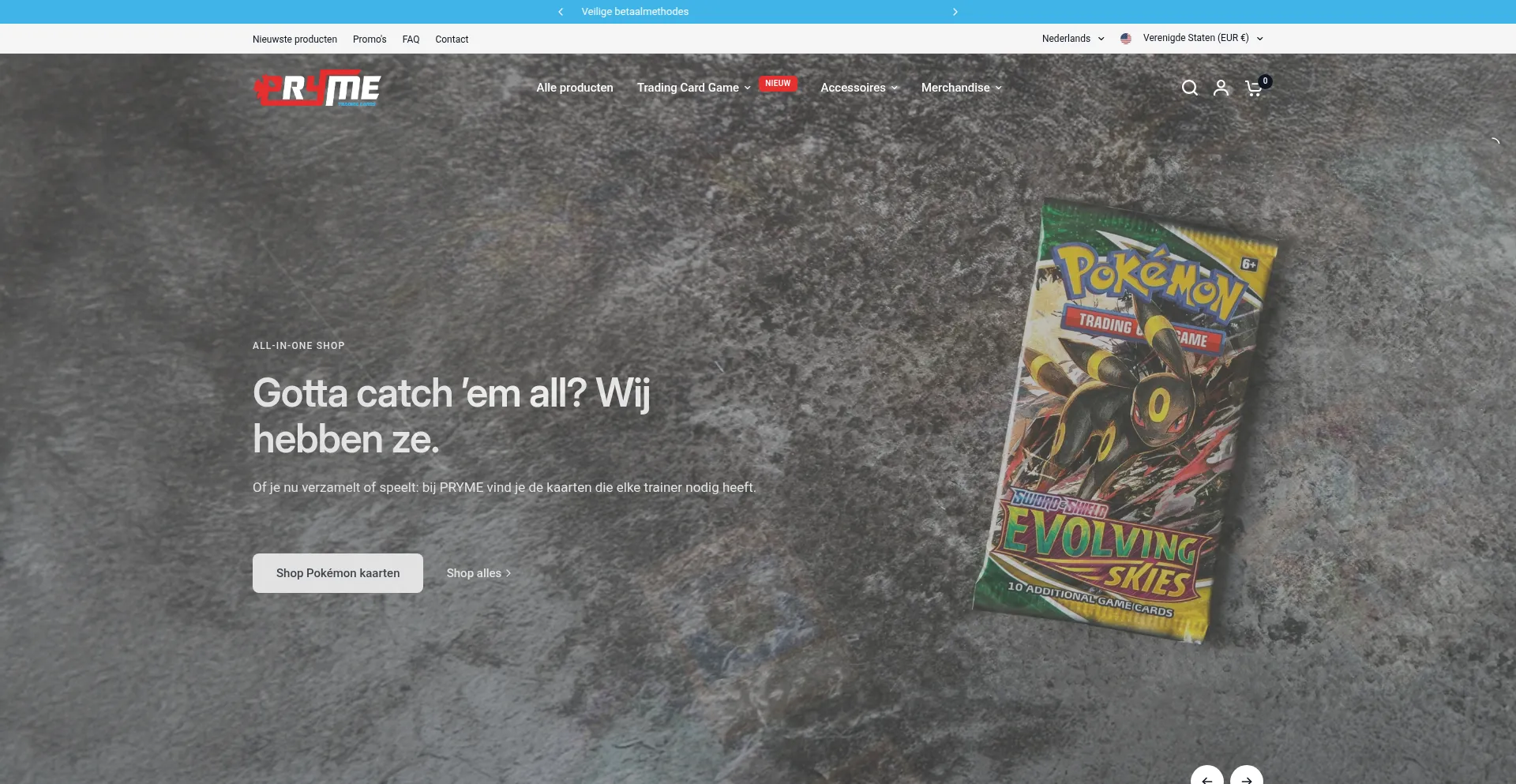Expand the Accessoires menu
The width and height of the screenshot is (1516, 784).
pos(859,88)
